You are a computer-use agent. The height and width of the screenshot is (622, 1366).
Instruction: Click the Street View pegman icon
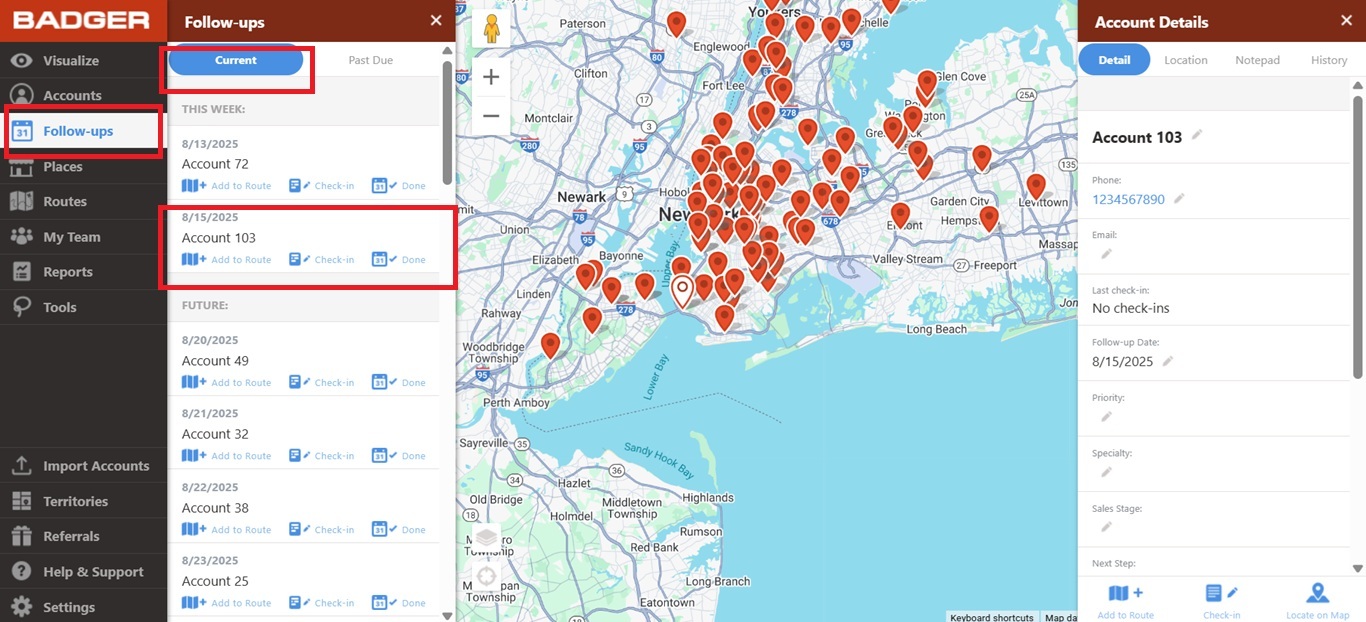pos(491,28)
